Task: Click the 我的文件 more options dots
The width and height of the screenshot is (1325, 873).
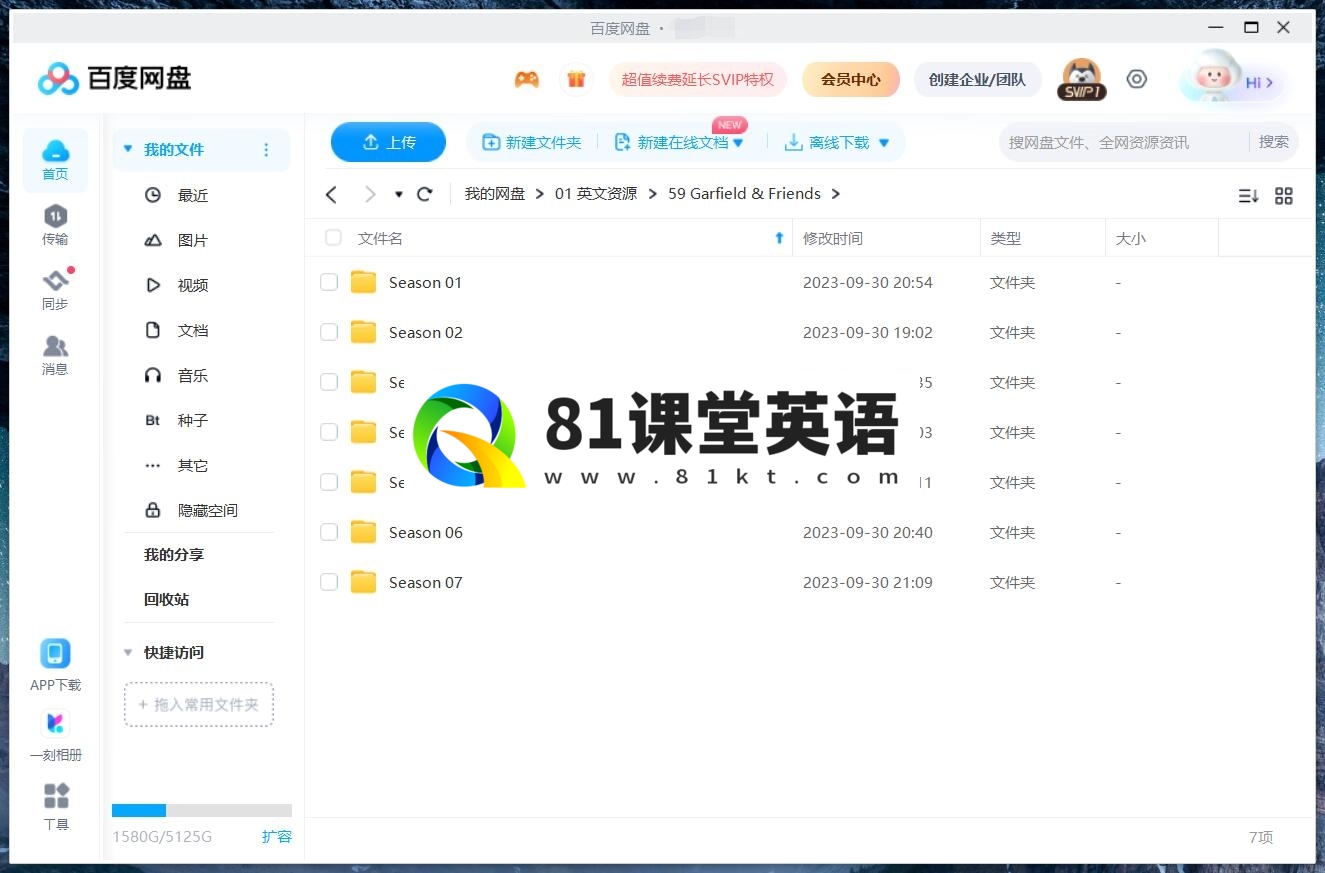Action: click(x=266, y=150)
